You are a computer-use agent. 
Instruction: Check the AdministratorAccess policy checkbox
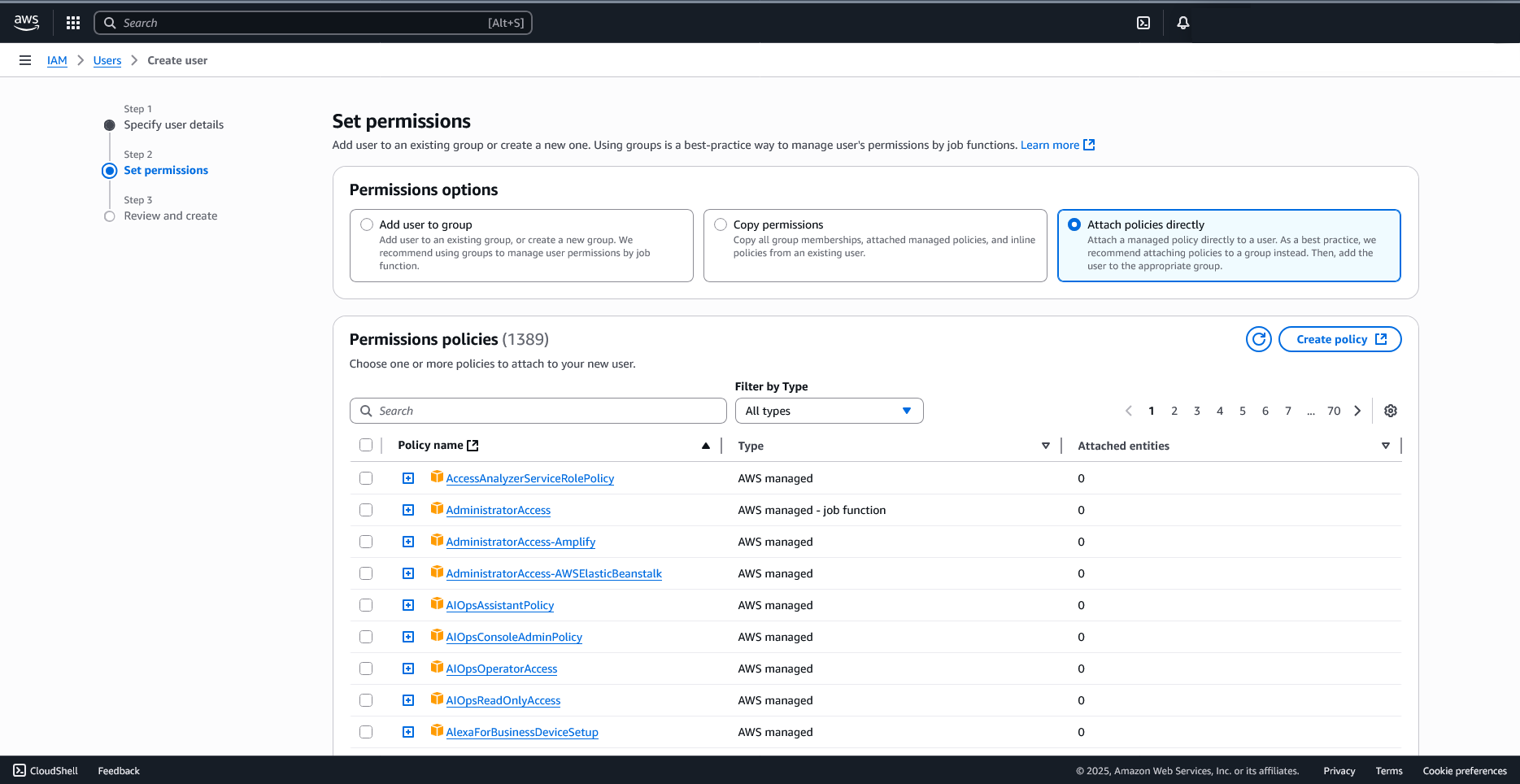click(x=366, y=510)
